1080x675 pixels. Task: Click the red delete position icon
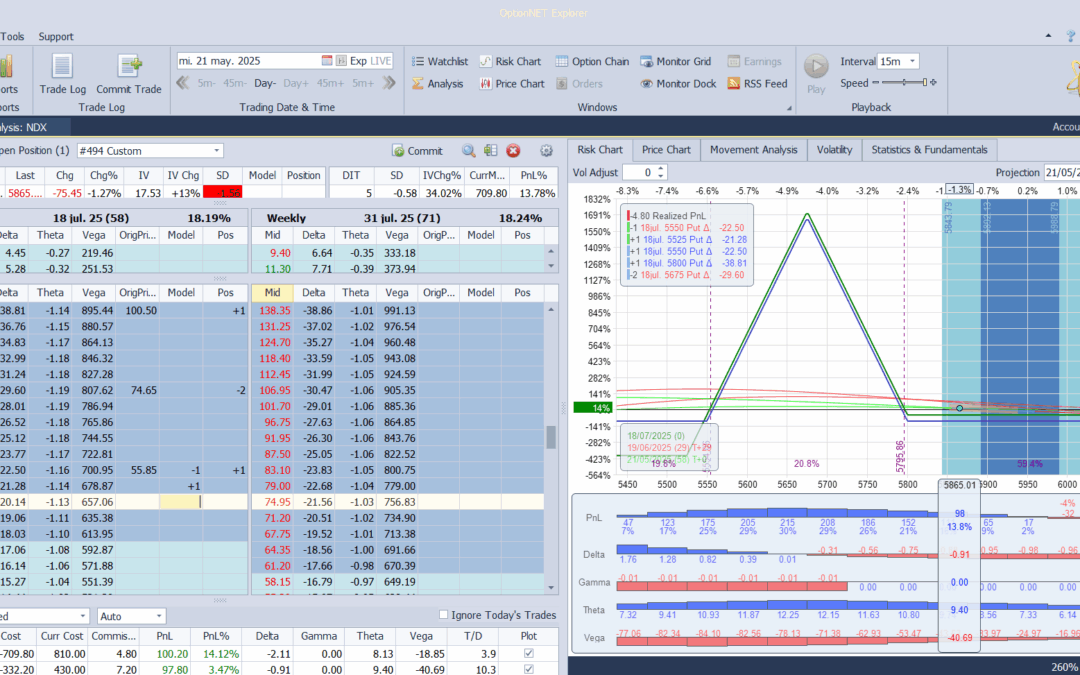[x=513, y=151]
